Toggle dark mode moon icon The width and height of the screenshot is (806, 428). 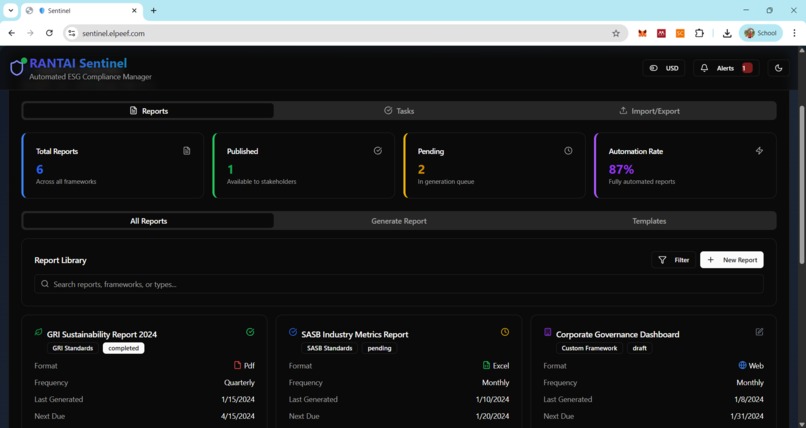tap(778, 68)
